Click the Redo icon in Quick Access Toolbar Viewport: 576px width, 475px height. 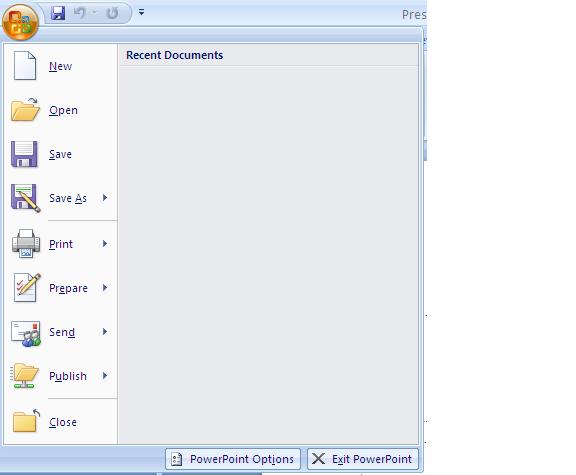tap(112, 13)
